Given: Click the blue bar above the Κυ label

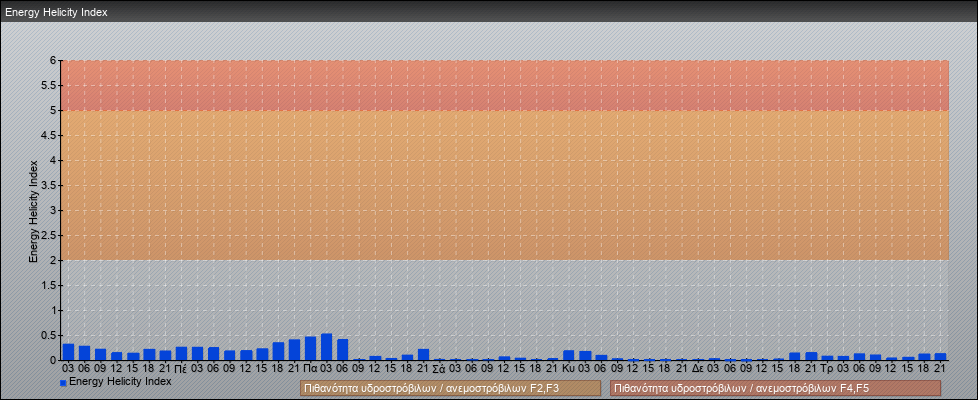Looking at the screenshot, I should 569,355.
